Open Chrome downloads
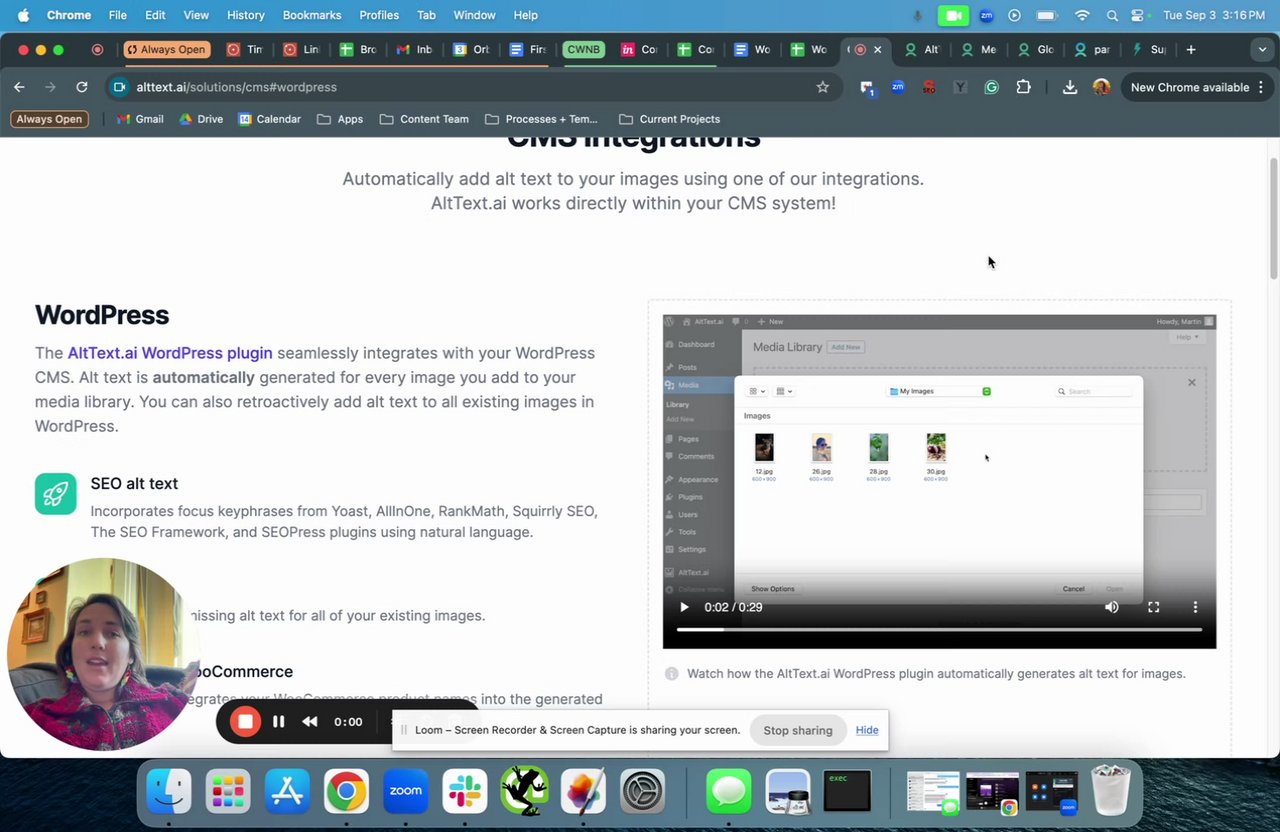The image size is (1280, 832). coord(1069,87)
